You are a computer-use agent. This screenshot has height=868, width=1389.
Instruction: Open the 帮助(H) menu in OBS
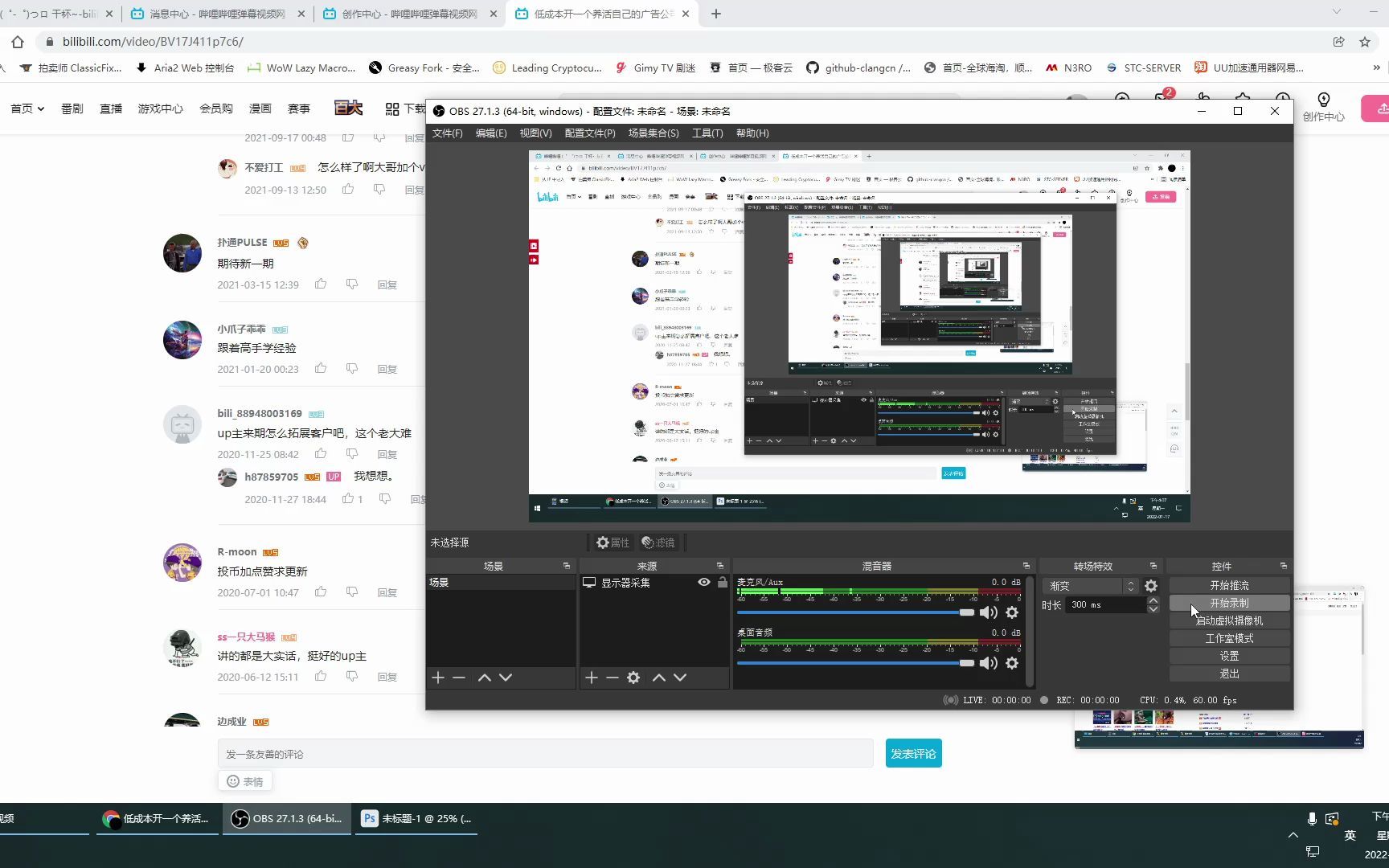pos(752,133)
